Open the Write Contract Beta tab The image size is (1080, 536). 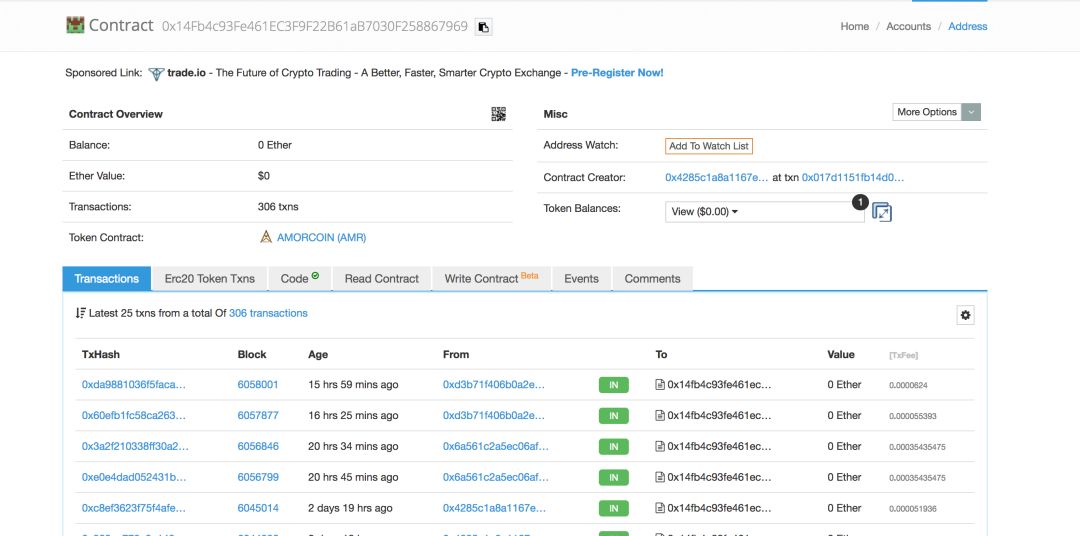tap(491, 278)
